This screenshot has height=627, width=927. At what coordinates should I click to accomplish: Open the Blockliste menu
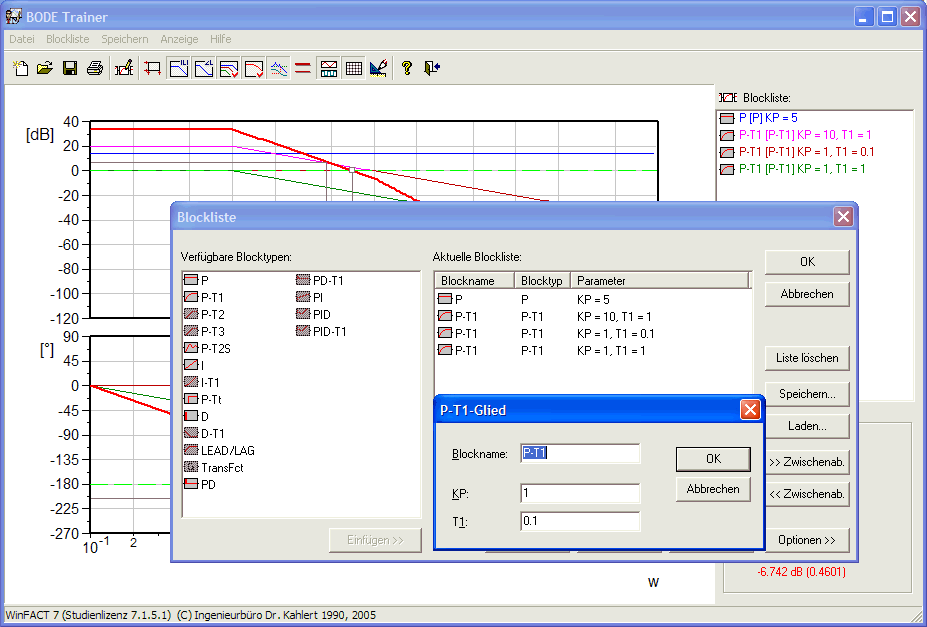tap(68, 39)
